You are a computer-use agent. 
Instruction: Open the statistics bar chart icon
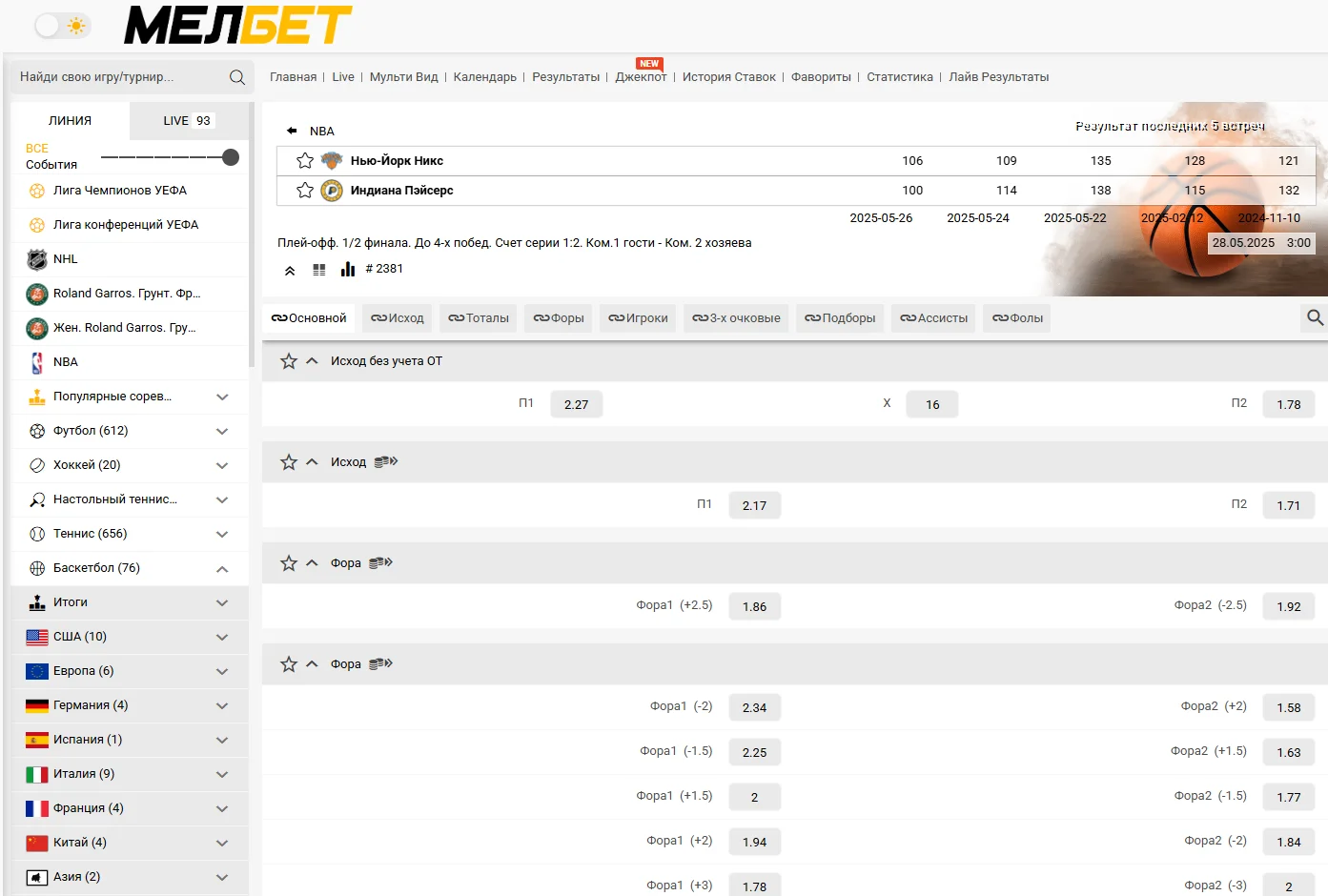click(x=348, y=270)
